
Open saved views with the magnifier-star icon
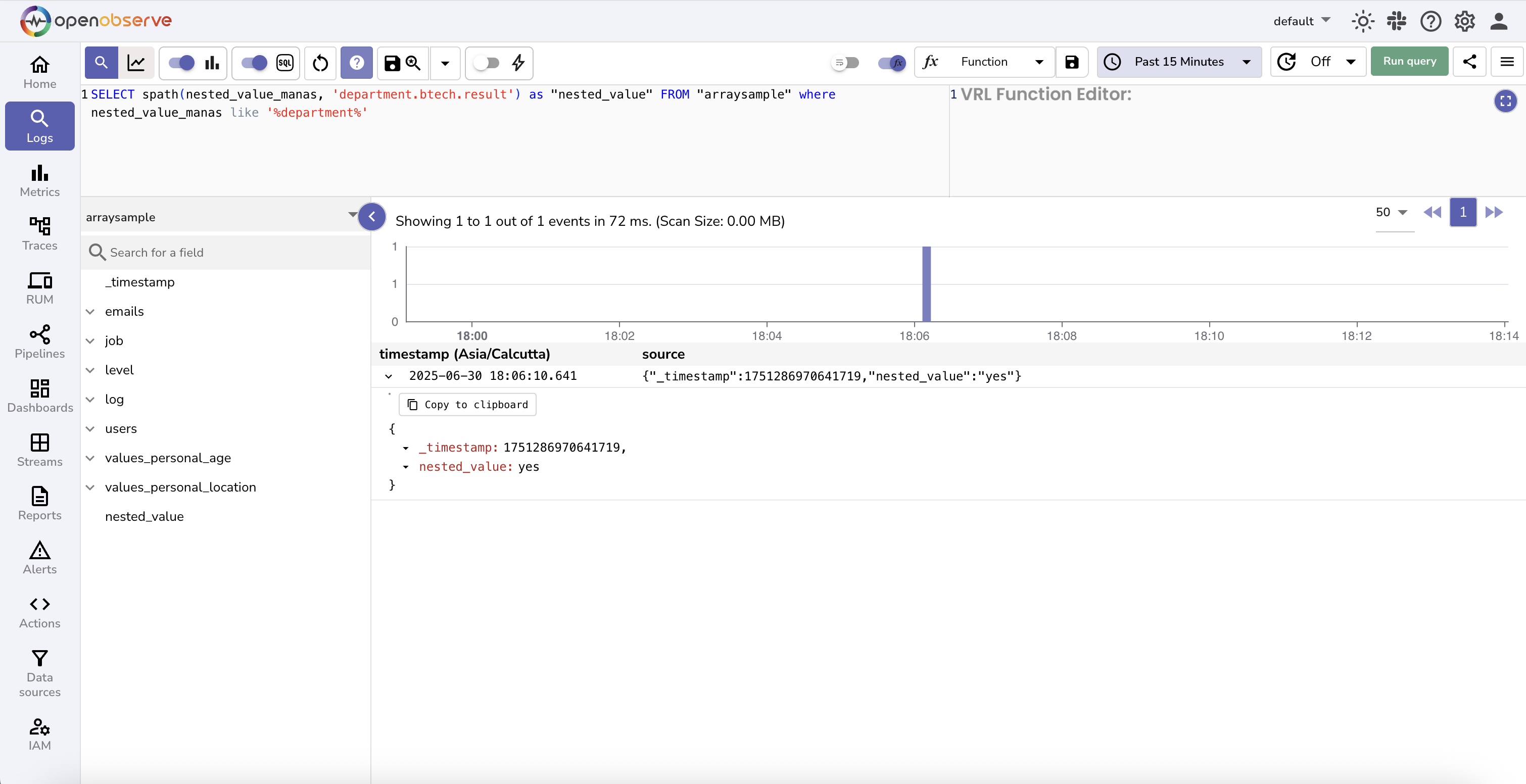[x=413, y=63]
